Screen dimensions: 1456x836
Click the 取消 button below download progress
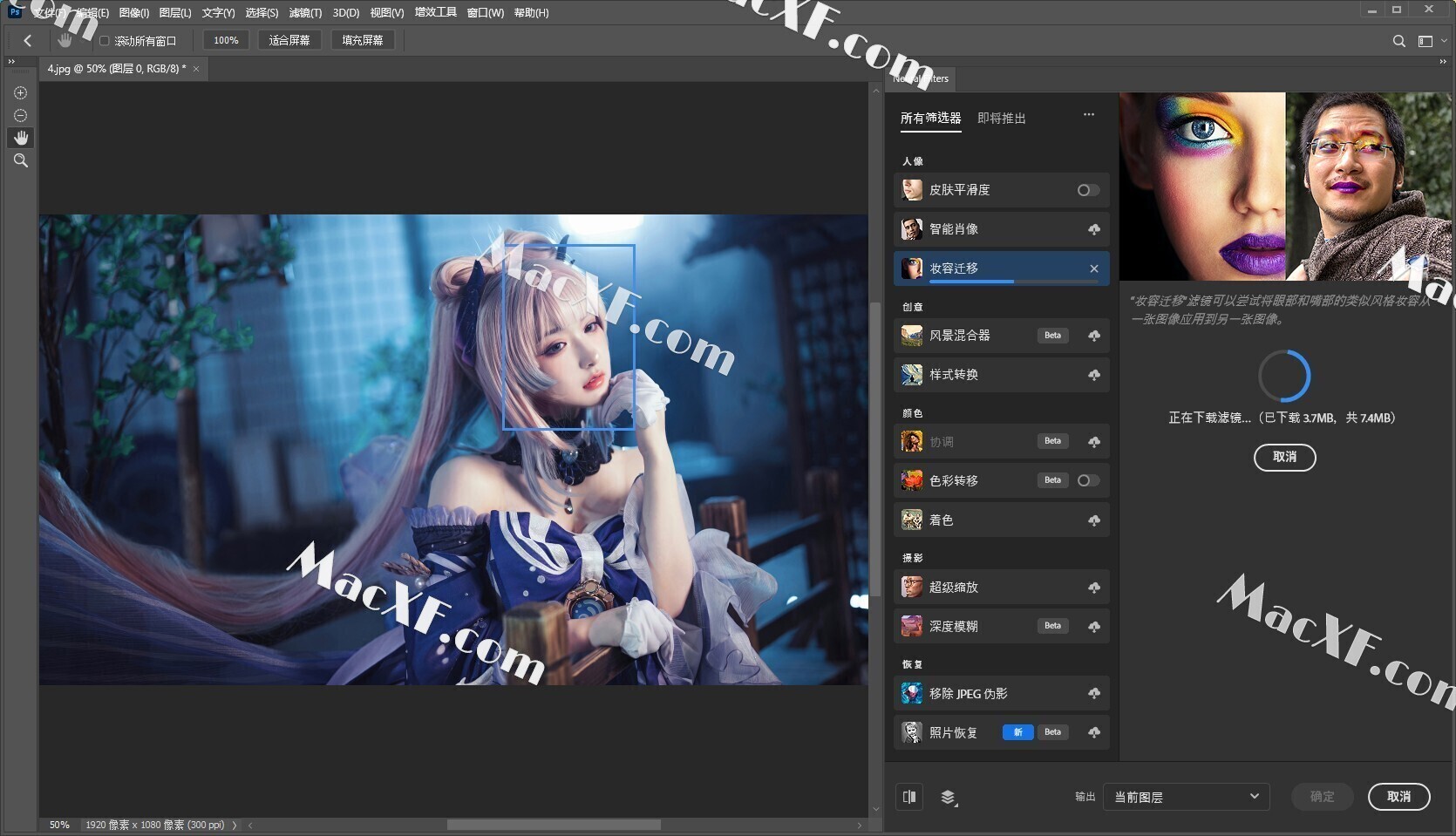pos(1284,457)
